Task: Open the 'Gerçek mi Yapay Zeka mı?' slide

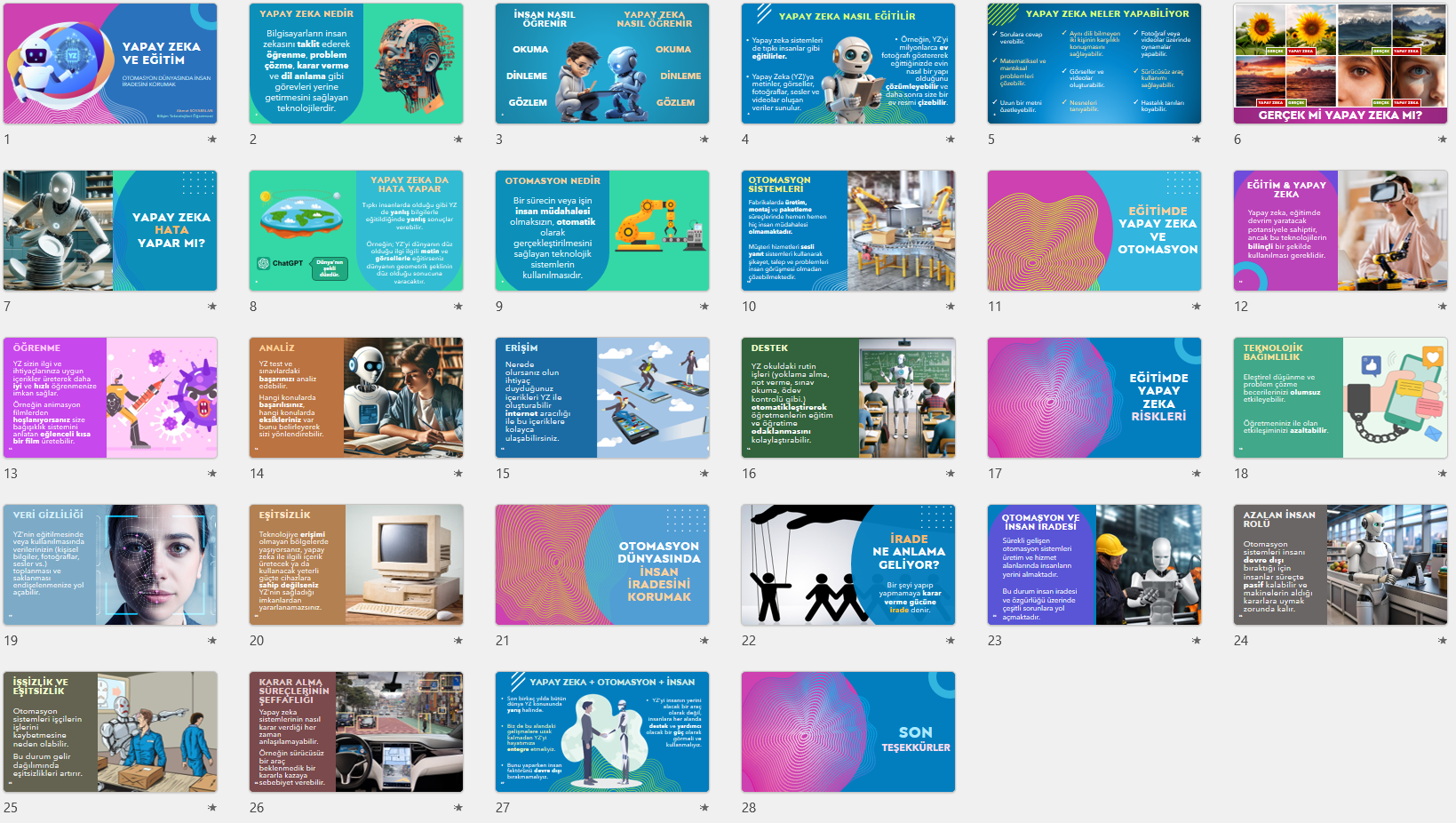Action: 1340,64
